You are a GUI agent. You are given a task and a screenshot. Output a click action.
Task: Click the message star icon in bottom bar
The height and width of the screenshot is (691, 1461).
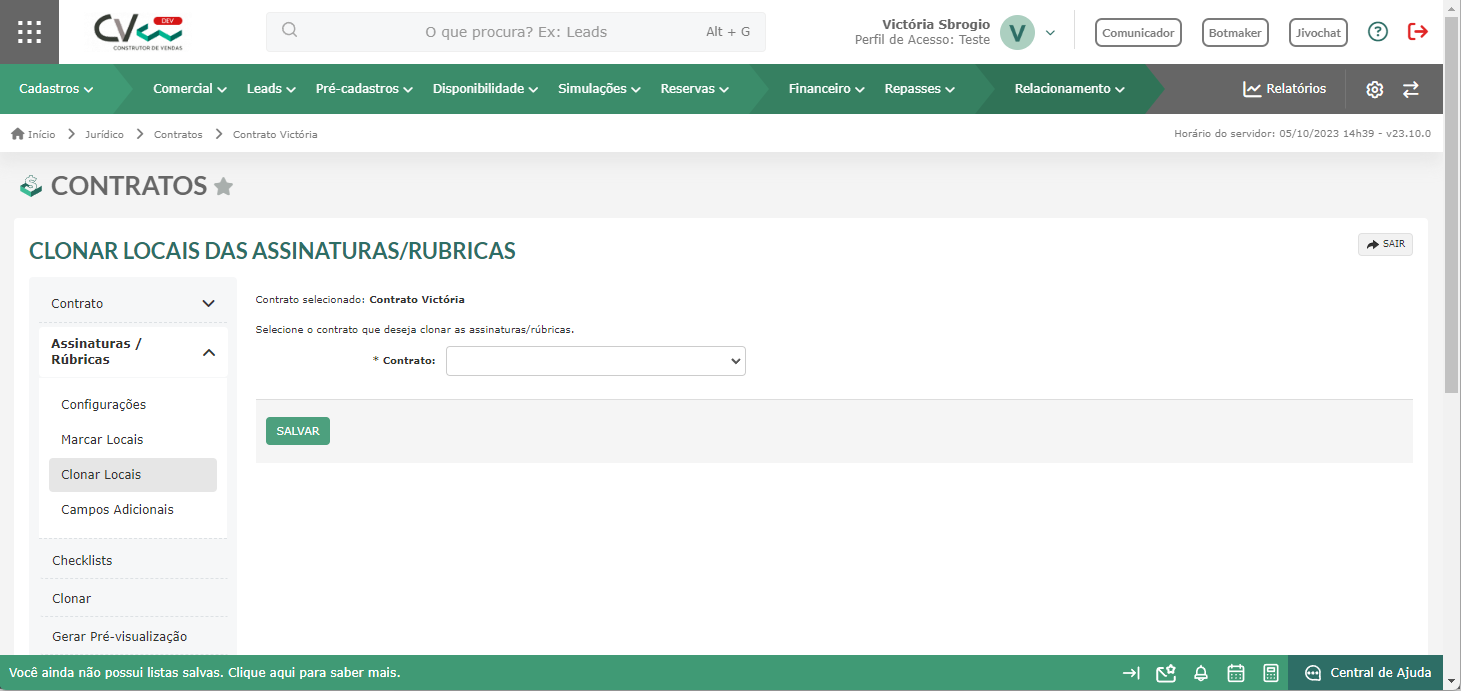(x=1165, y=673)
